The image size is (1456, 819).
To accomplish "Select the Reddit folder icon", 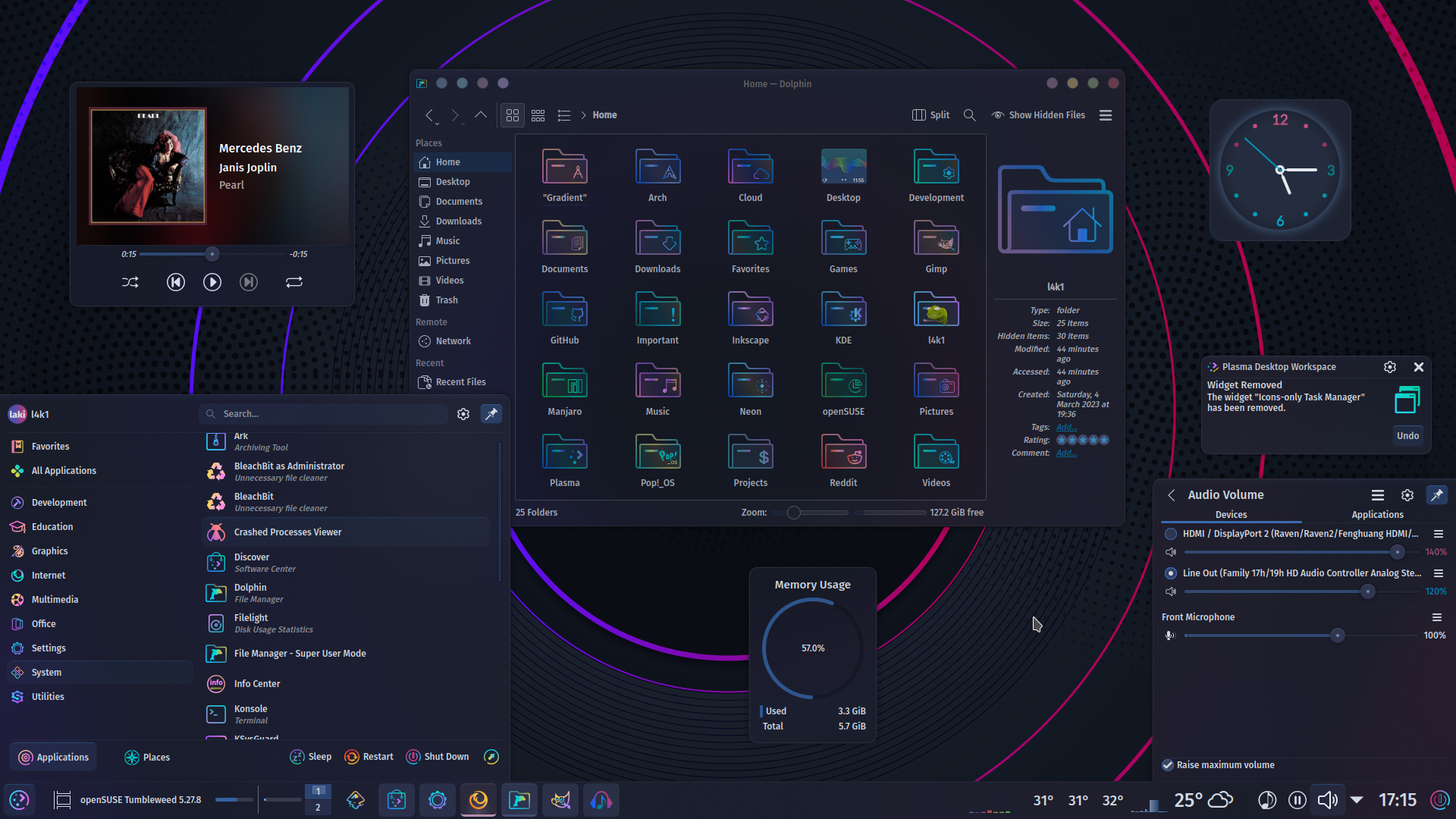I will (x=843, y=453).
